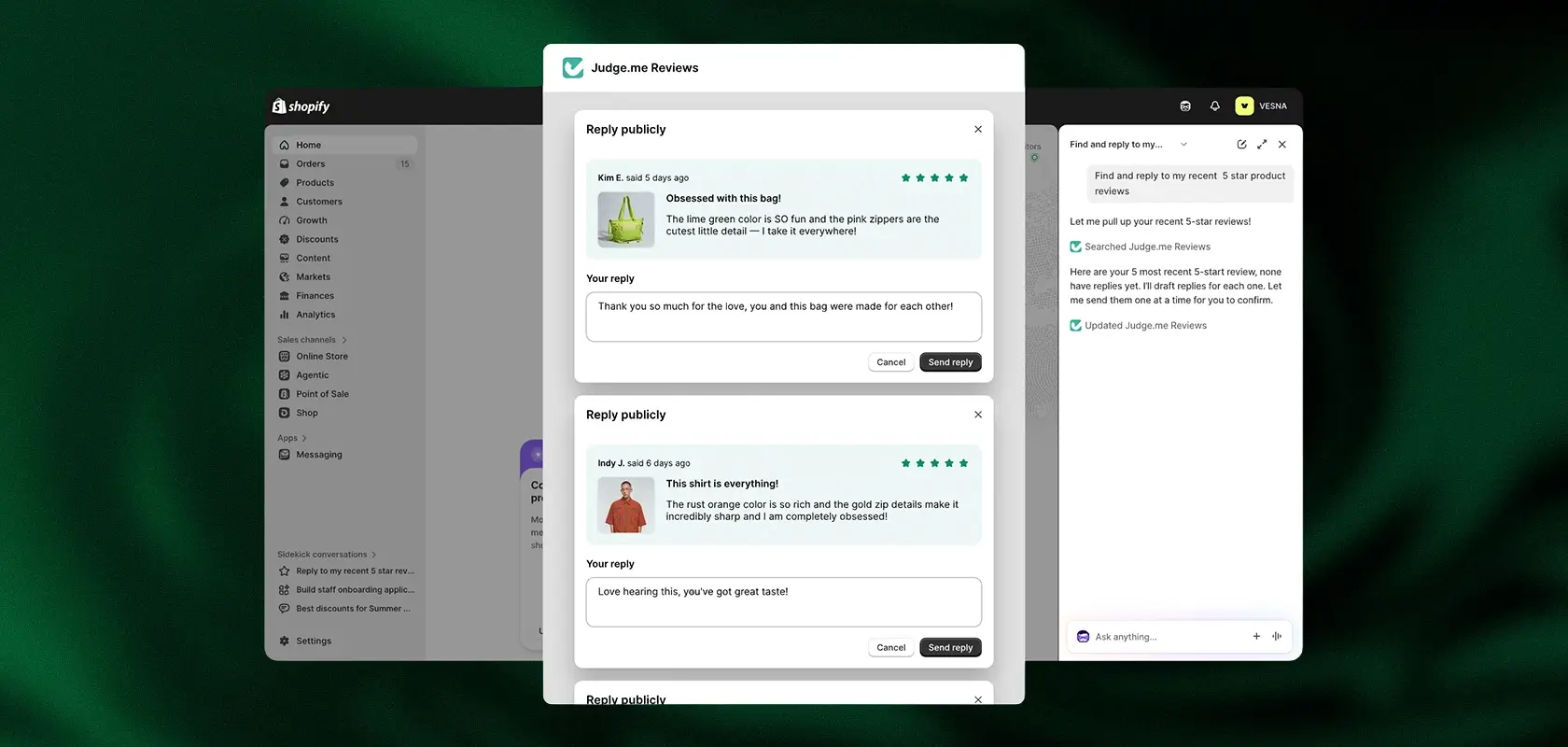Click the star rating on Indy J. review
The width and height of the screenshot is (1568, 747).
[x=934, y=463]
